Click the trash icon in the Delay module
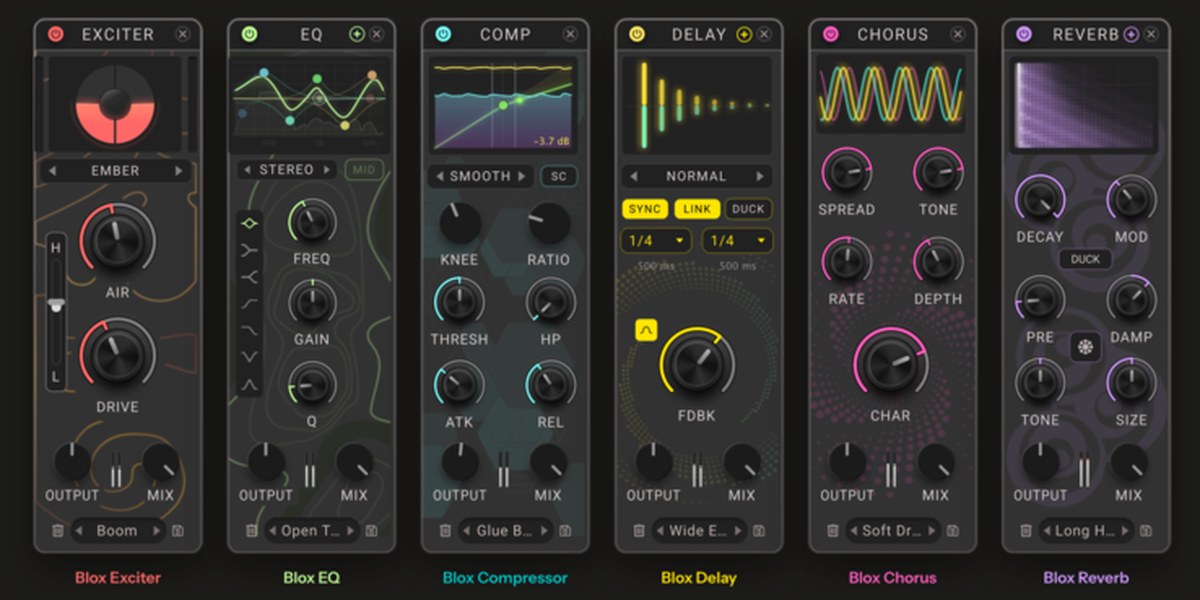 coord(639,531)
